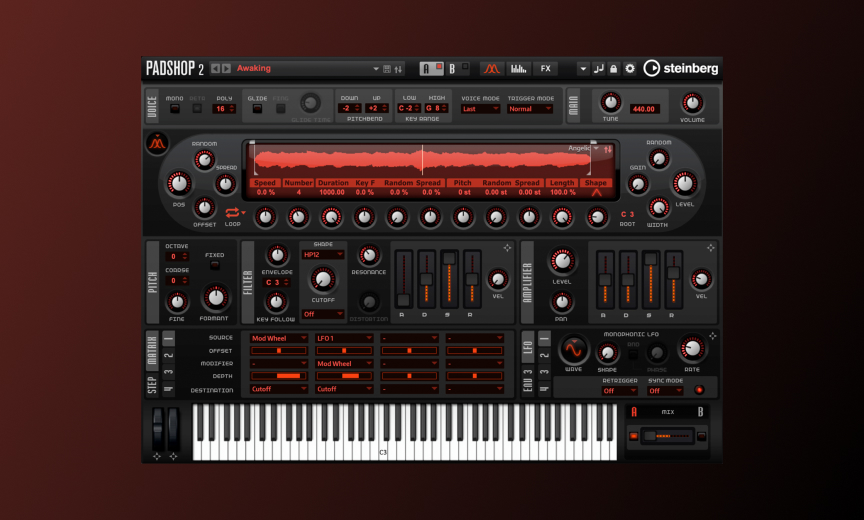
Task: Toggle Fixed pitch switch
Action: [x=214, y=266]
